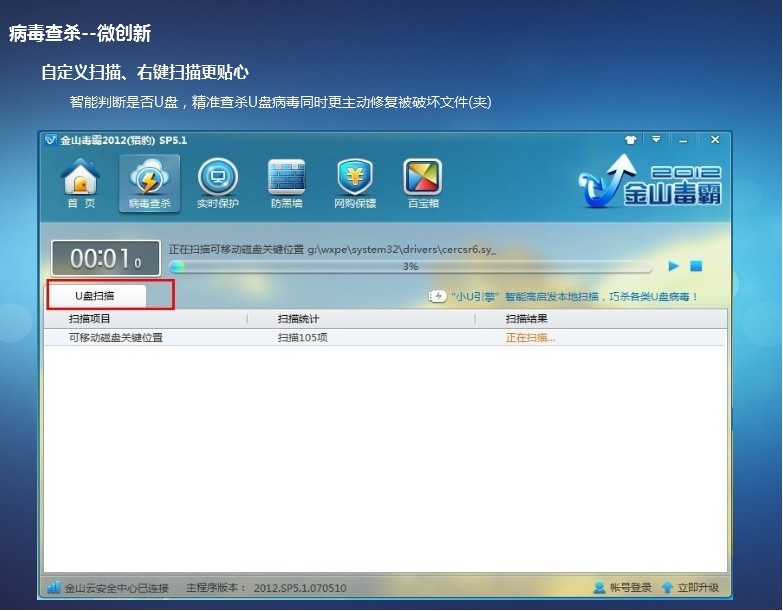Click the 小U引擎 USB engine icon

437,297
